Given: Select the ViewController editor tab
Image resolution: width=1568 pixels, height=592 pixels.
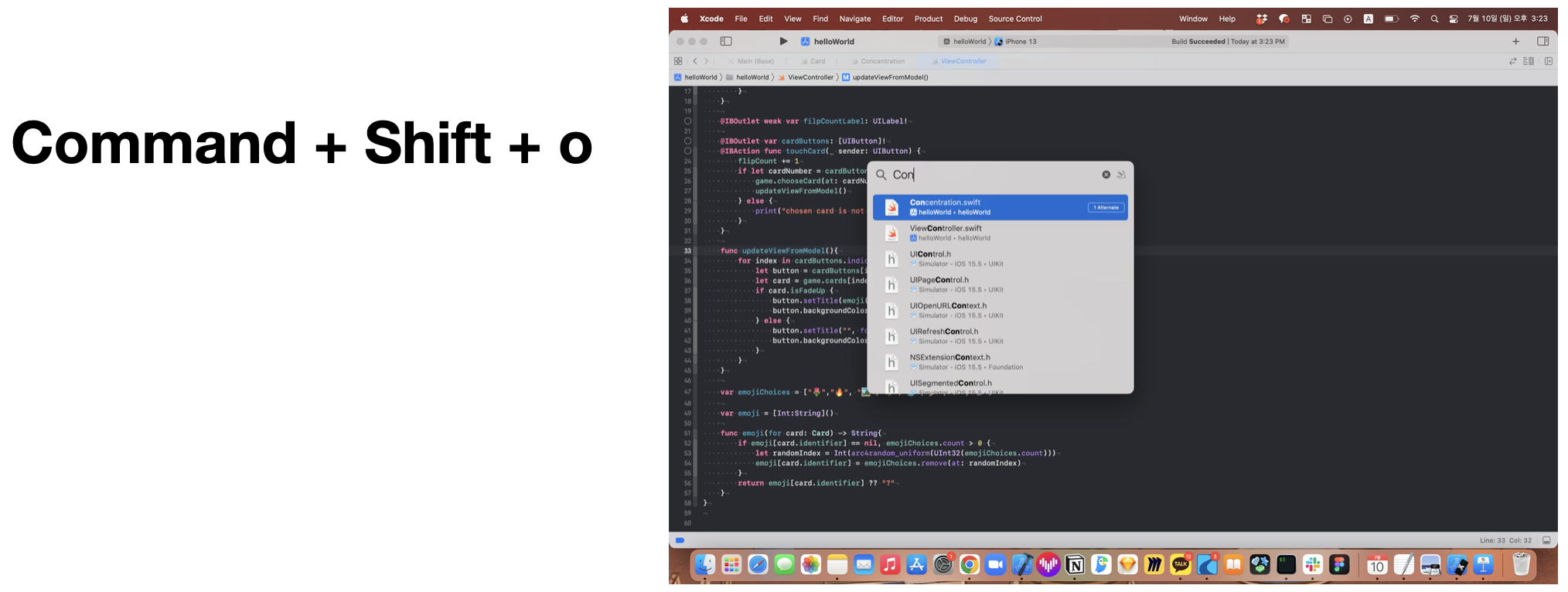Looking at the screenshot, I should 958,61.
